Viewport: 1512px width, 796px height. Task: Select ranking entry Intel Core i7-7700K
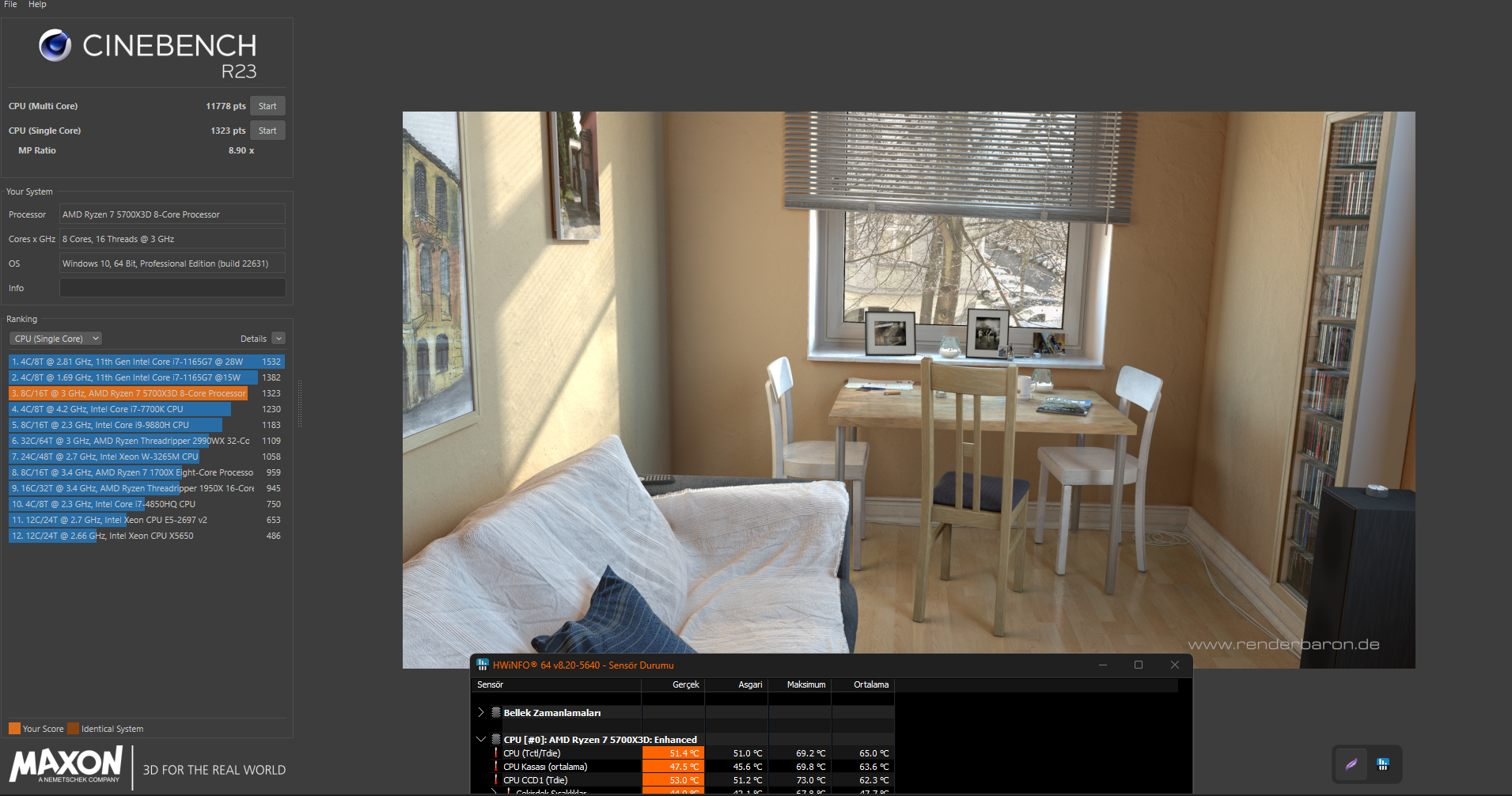coord(146,409)
